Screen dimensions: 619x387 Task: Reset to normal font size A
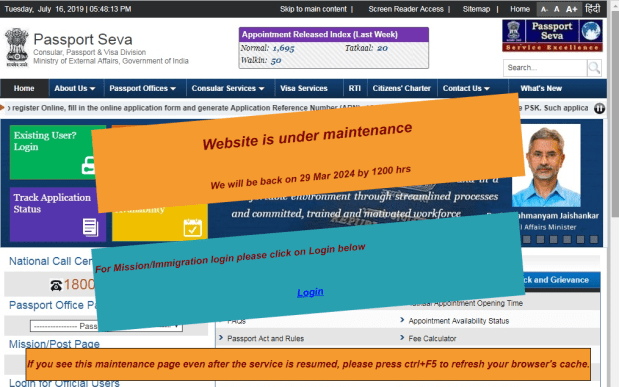pos(557,9)
